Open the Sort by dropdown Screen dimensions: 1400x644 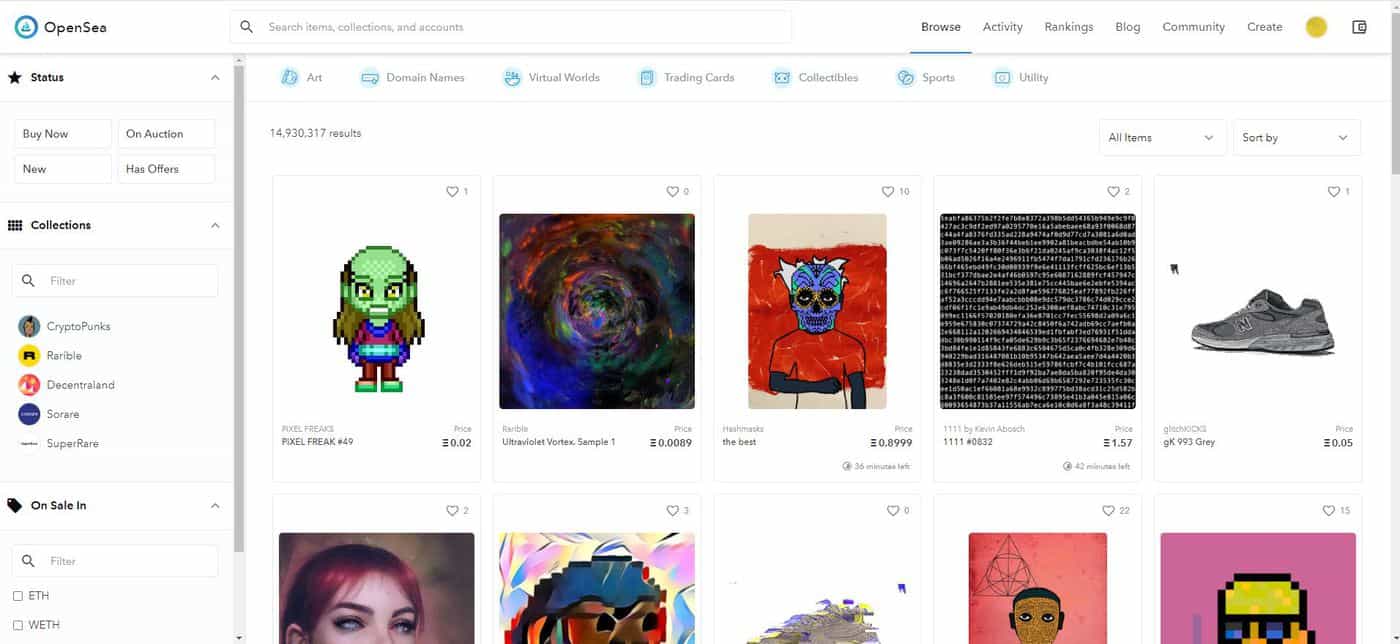(1296, 138)
